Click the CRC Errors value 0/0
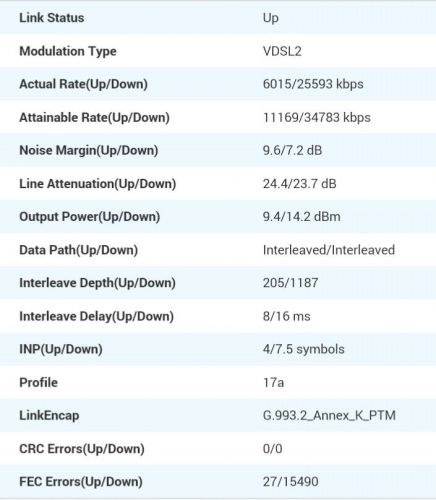 (x=272, y=449)
